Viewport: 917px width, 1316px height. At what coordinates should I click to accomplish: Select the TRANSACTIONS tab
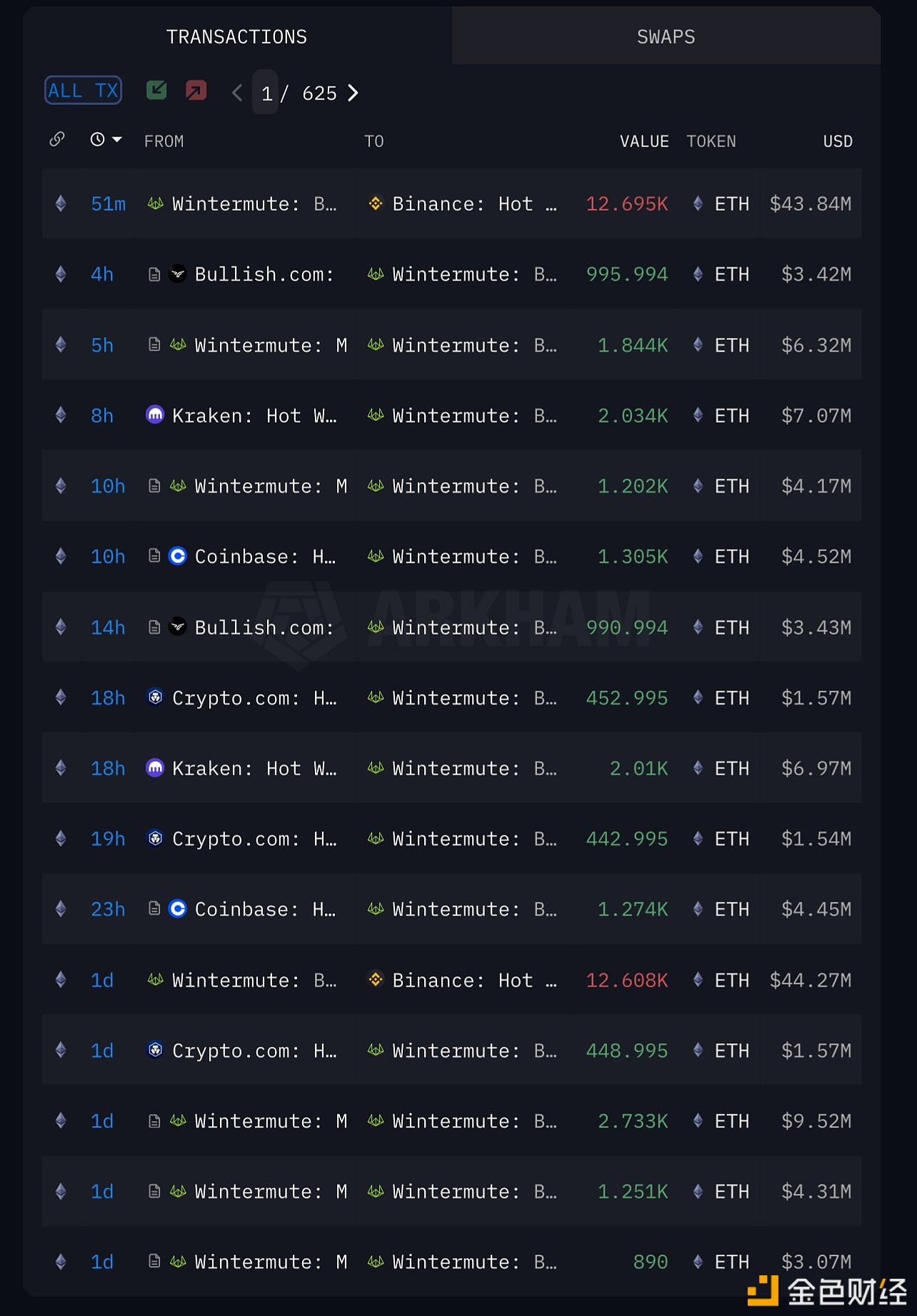click(236, 36)
